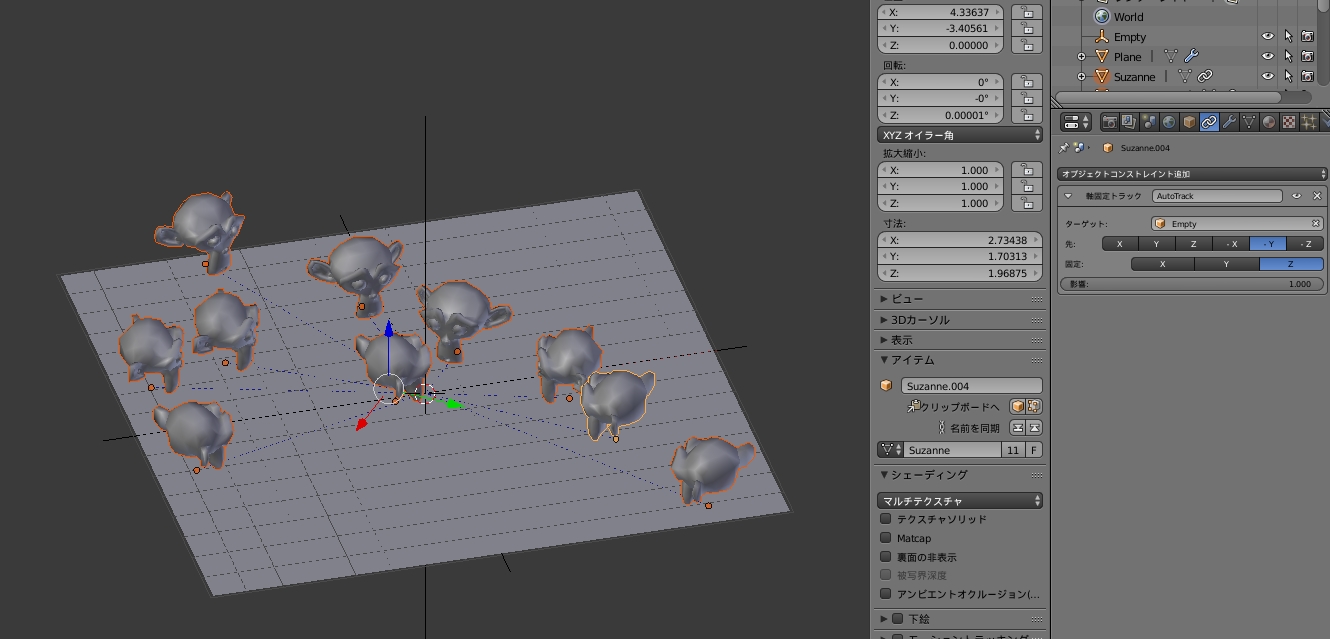
Task: Remove the AutoTrack constraint with X
Action: click(x=1316, y=196)
